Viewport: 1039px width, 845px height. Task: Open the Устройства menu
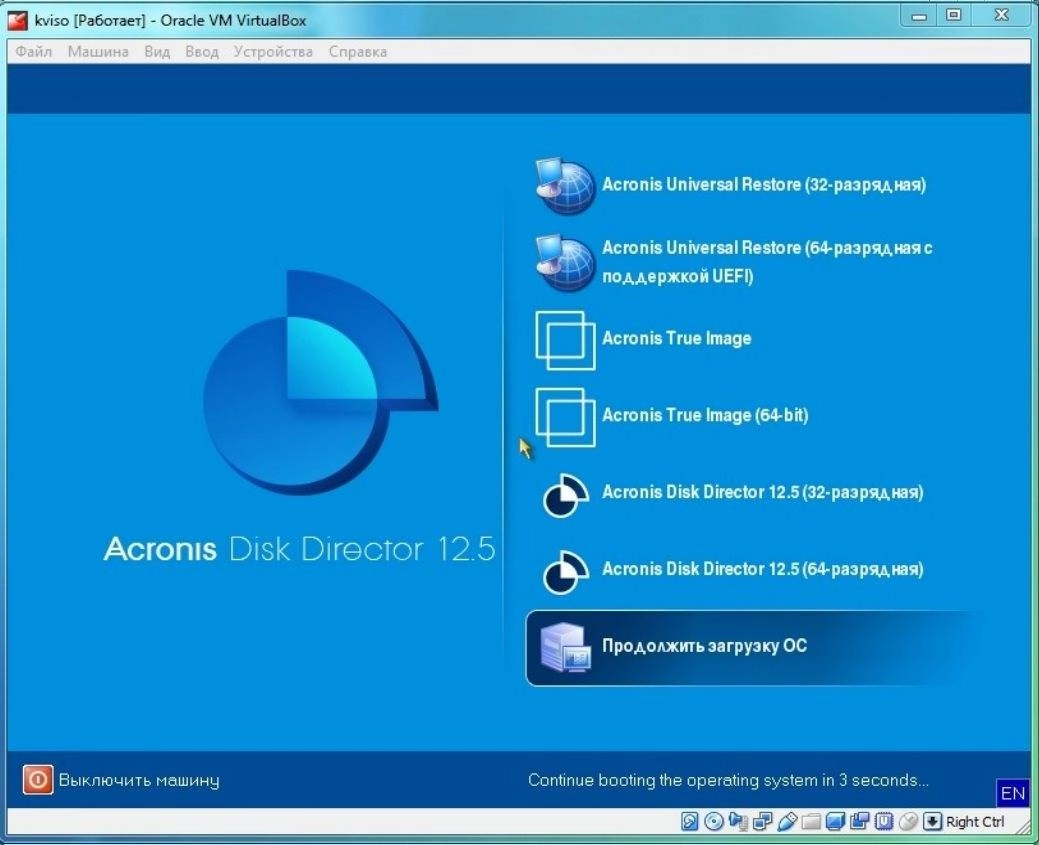tap(273, 52)
